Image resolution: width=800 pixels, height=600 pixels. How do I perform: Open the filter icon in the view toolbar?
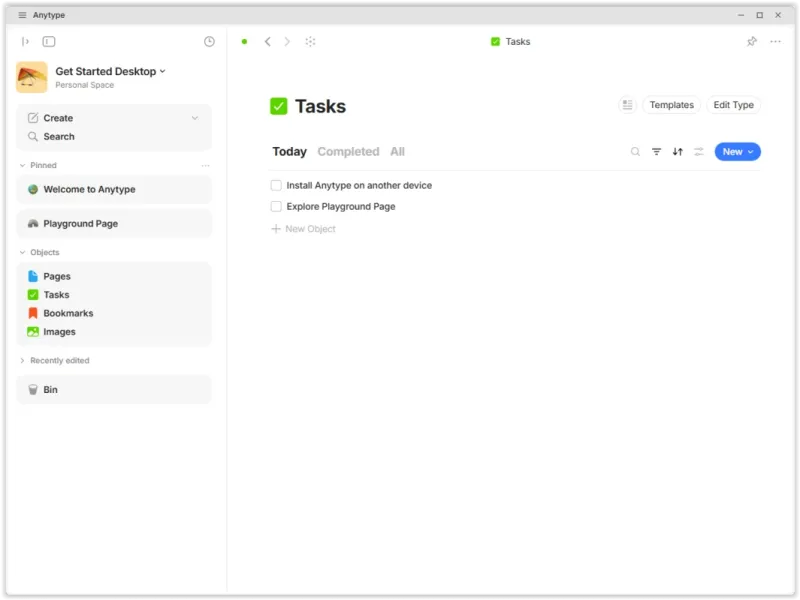[657, 152]
